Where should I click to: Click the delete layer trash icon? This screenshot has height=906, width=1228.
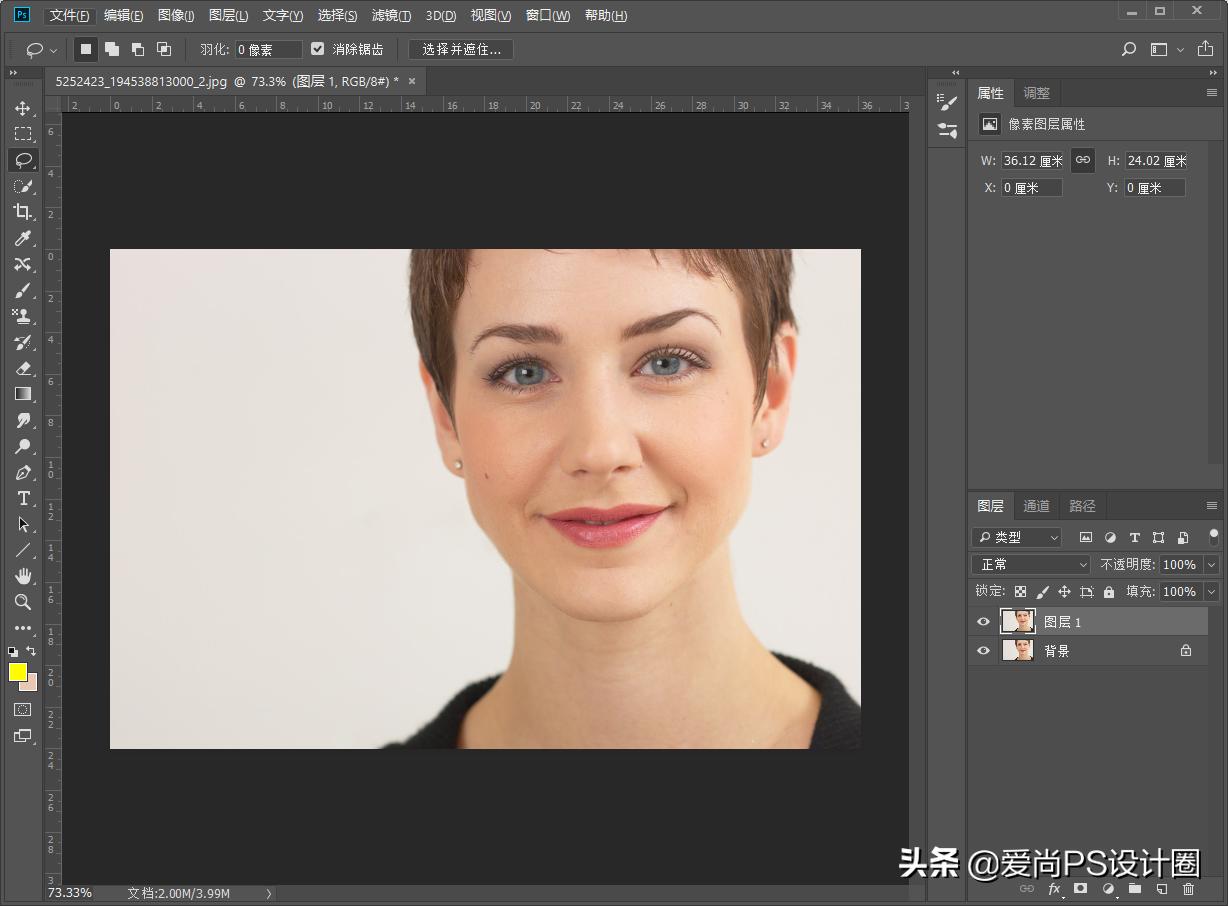click(x=1188, y=888)
